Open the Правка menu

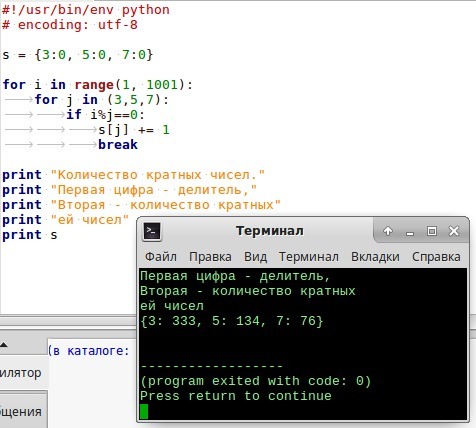[210, 257]
